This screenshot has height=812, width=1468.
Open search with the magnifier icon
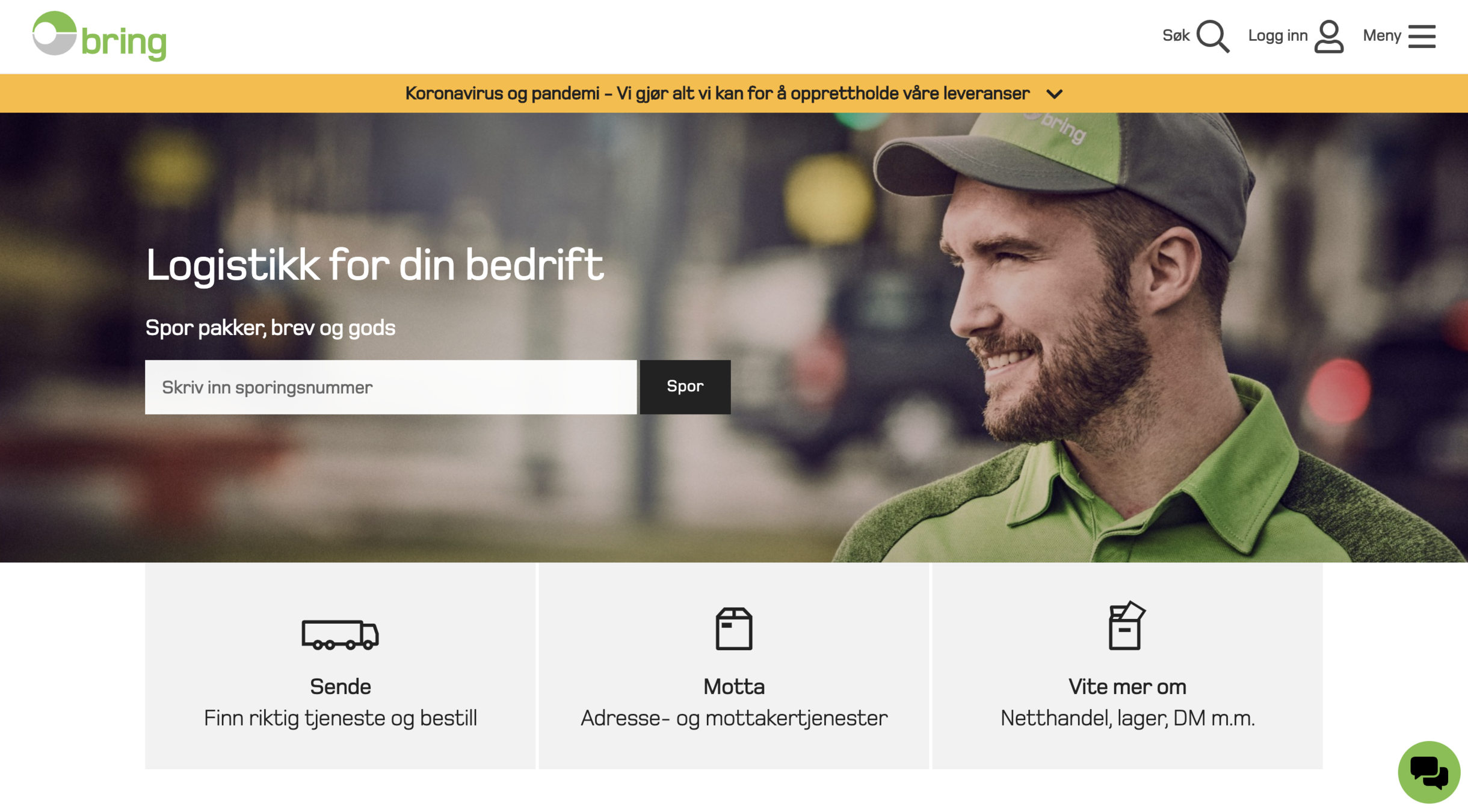(1212, 37)
